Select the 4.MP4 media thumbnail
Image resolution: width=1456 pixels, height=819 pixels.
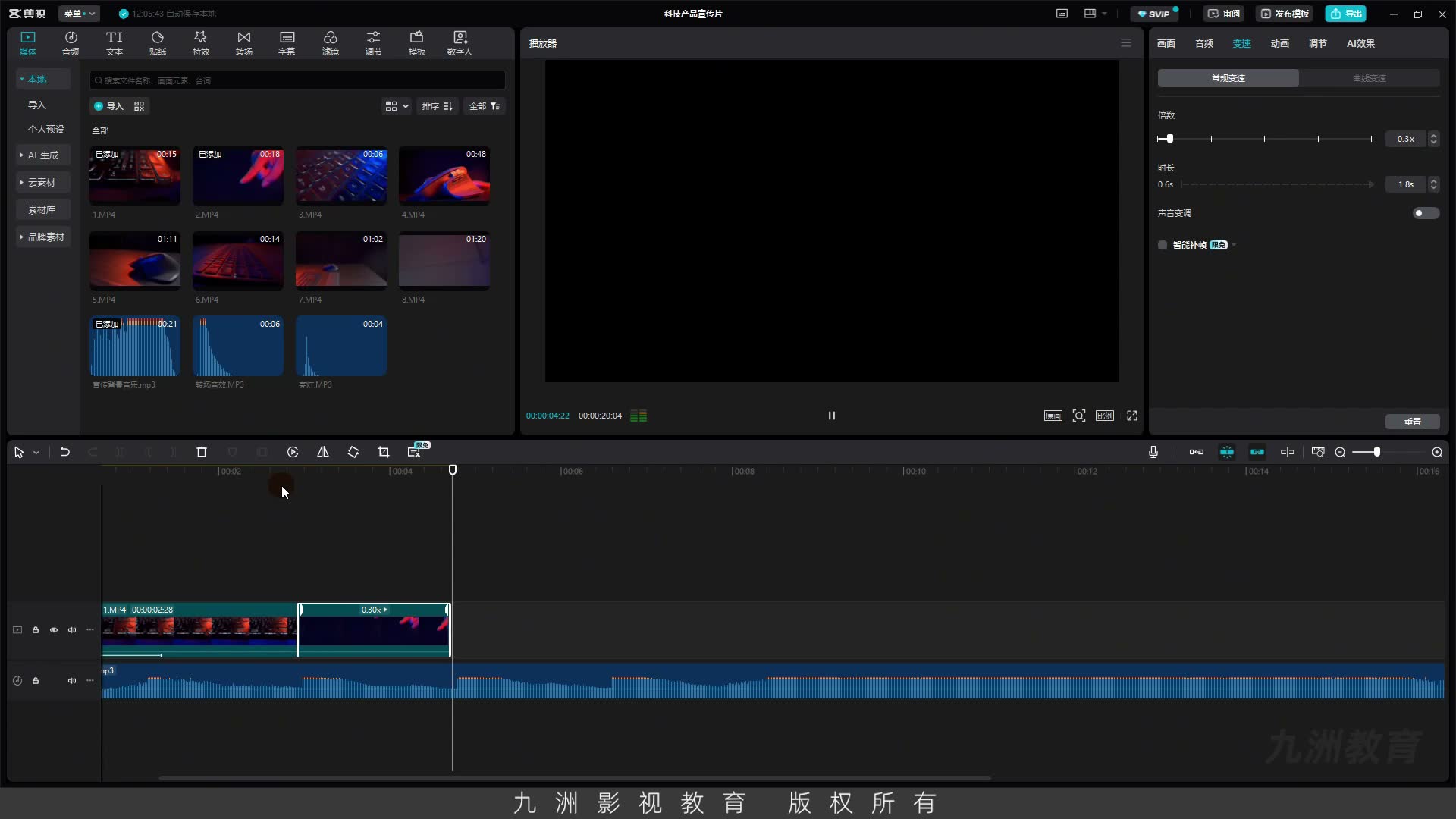(x=444, y=175)
